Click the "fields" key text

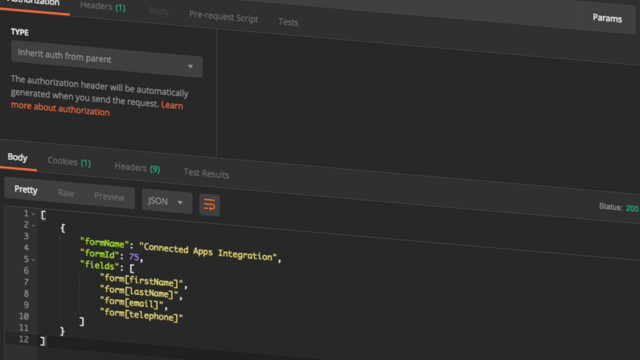100,266
